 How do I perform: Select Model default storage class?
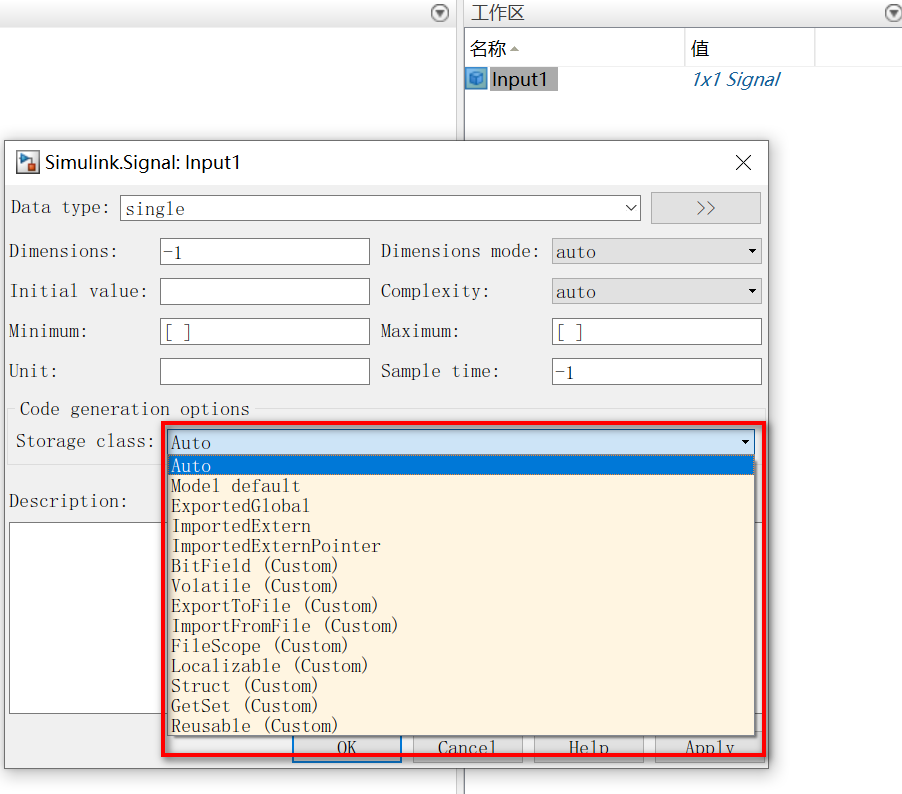[x=461, y=486]
